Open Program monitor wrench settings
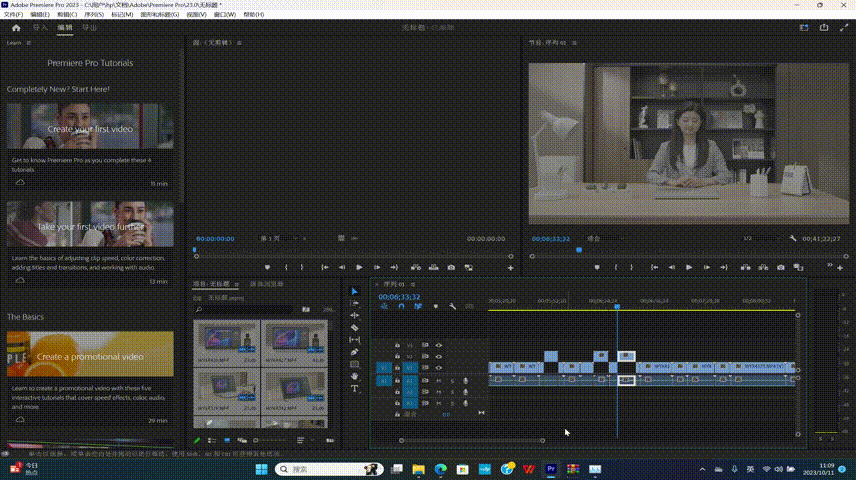This screenshot has width=856, height=480. 793,239
